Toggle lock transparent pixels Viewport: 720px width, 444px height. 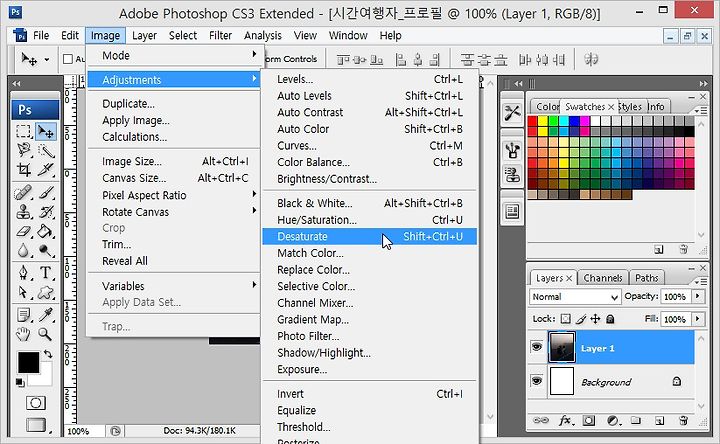pos(566,319)
